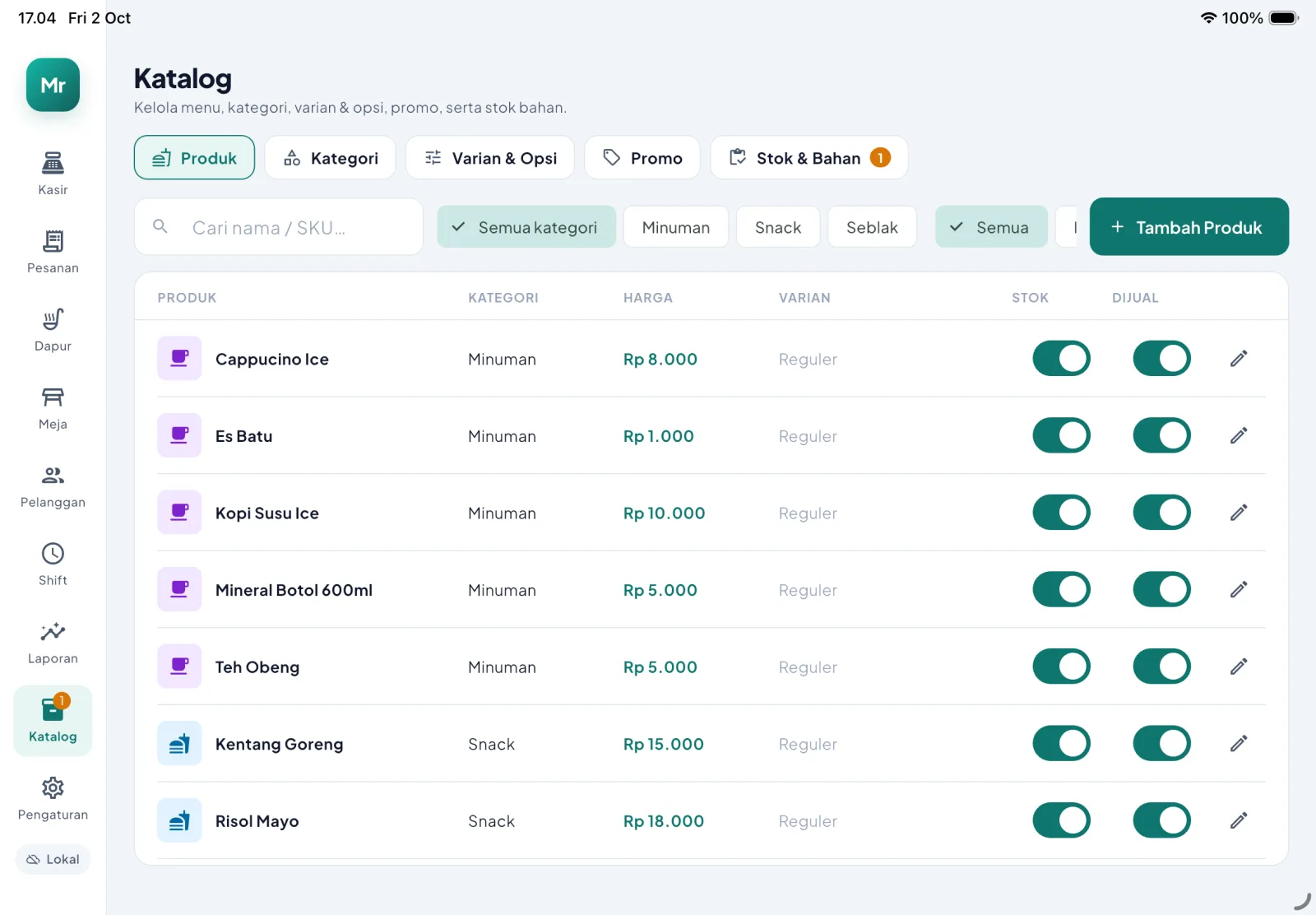Click the Rp 18.000 price of Risol Mayo
Screen dimensions: 1316x915
click(663, 821)
